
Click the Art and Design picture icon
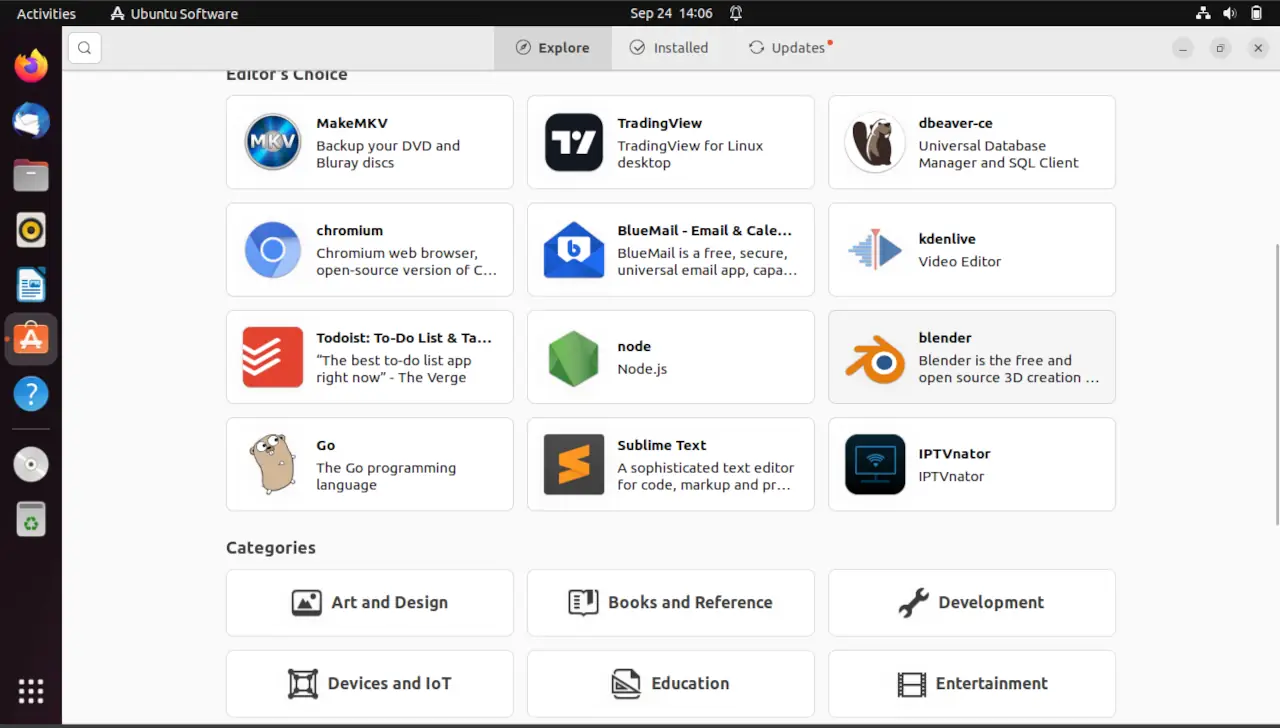click(306, 603)
